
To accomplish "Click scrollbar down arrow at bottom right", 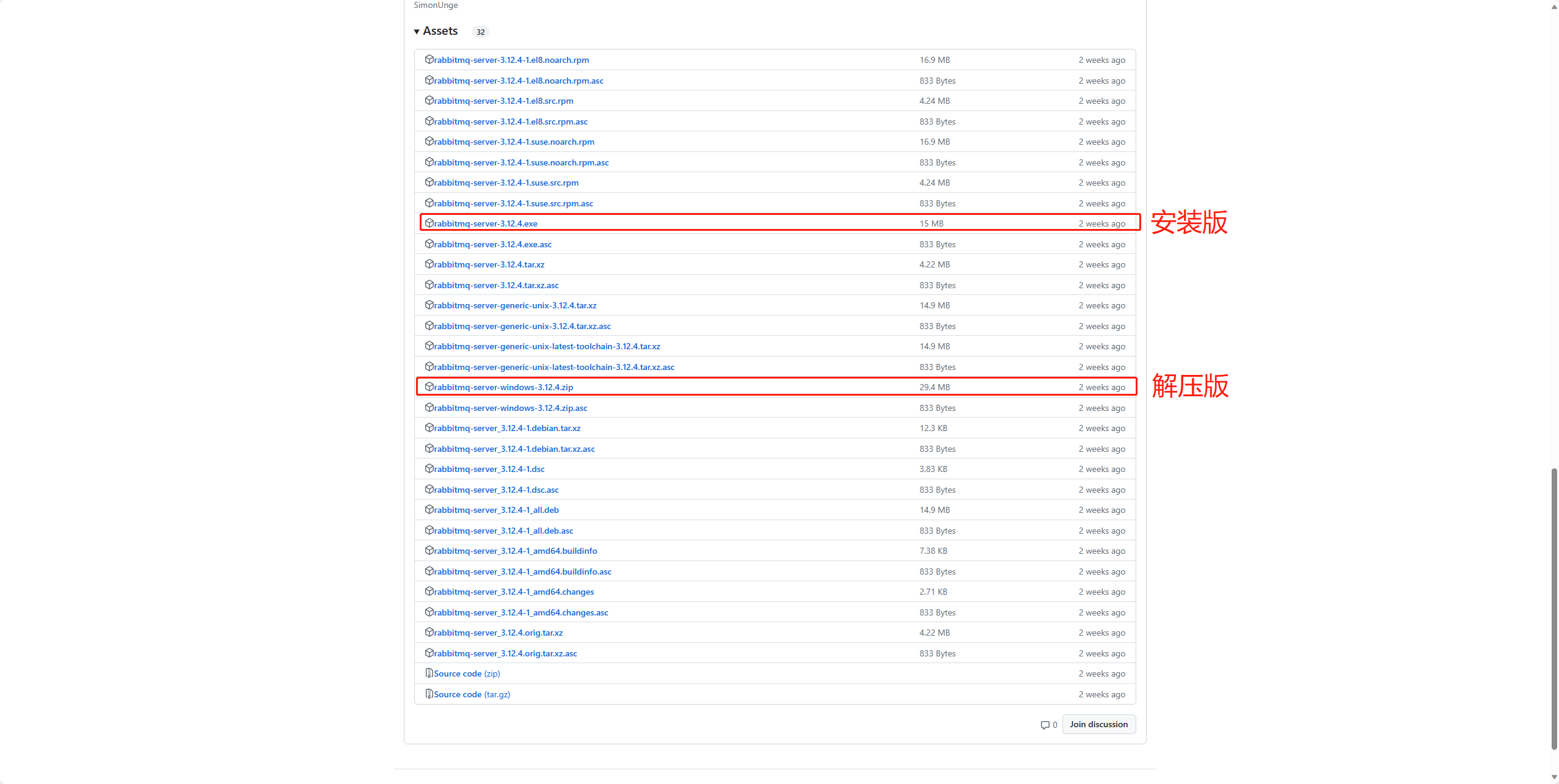I will (1554, 777).
